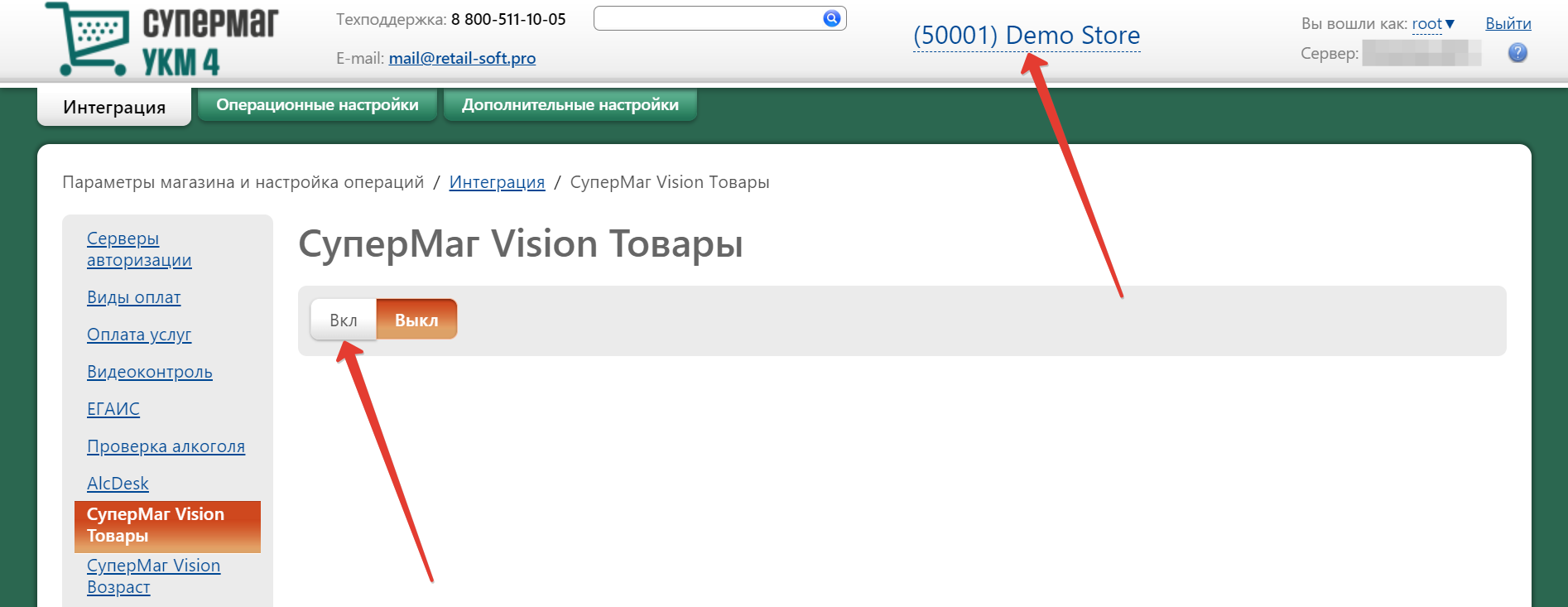Open the Дополнительные настройки tab
This screenshot has height=607, width=1568.
coord(570,105)
